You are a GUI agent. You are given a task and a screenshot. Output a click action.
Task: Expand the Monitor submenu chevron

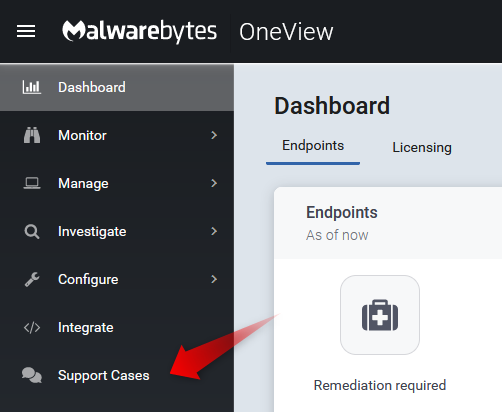(214, 135)
